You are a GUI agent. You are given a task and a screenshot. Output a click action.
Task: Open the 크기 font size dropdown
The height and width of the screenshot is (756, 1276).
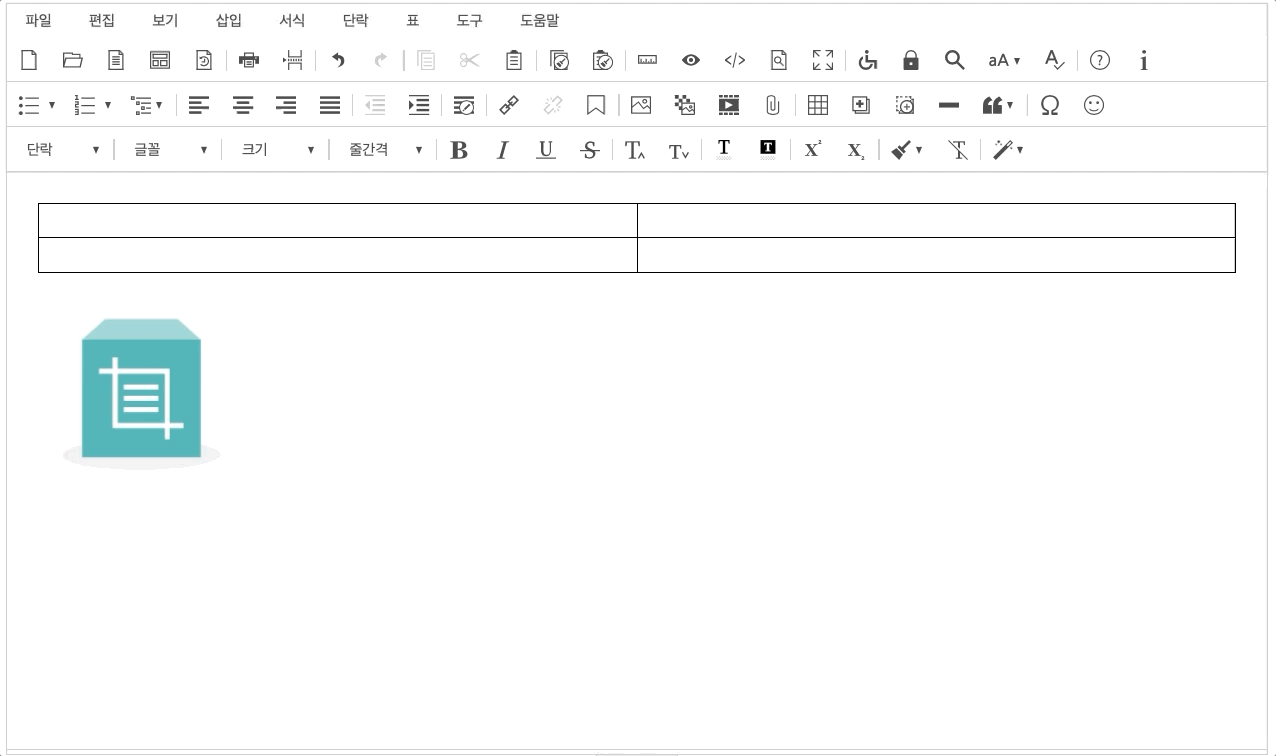(277, 150)
